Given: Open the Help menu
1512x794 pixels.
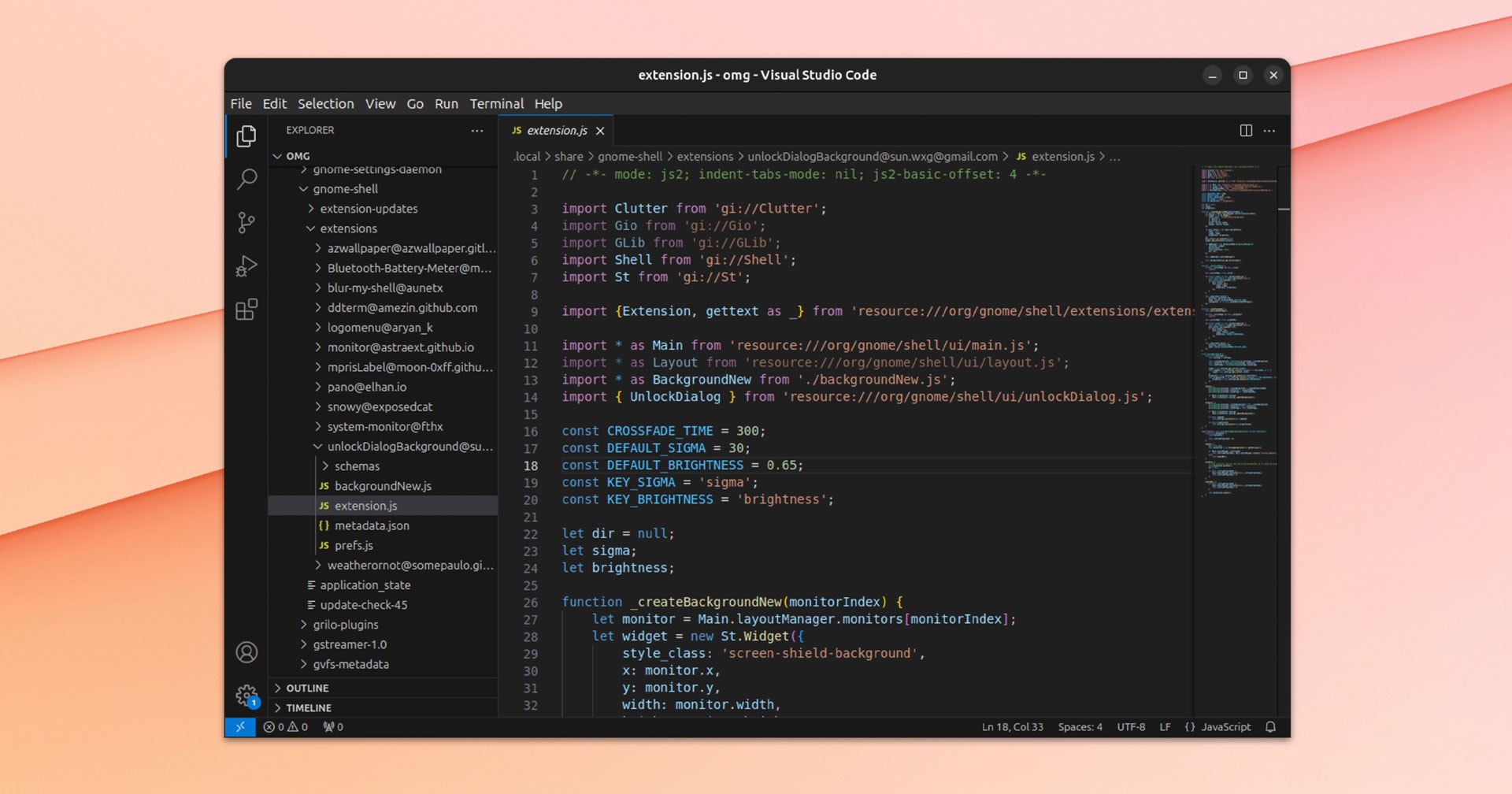Looking at the screenshot, I should (x=548, y=103).
